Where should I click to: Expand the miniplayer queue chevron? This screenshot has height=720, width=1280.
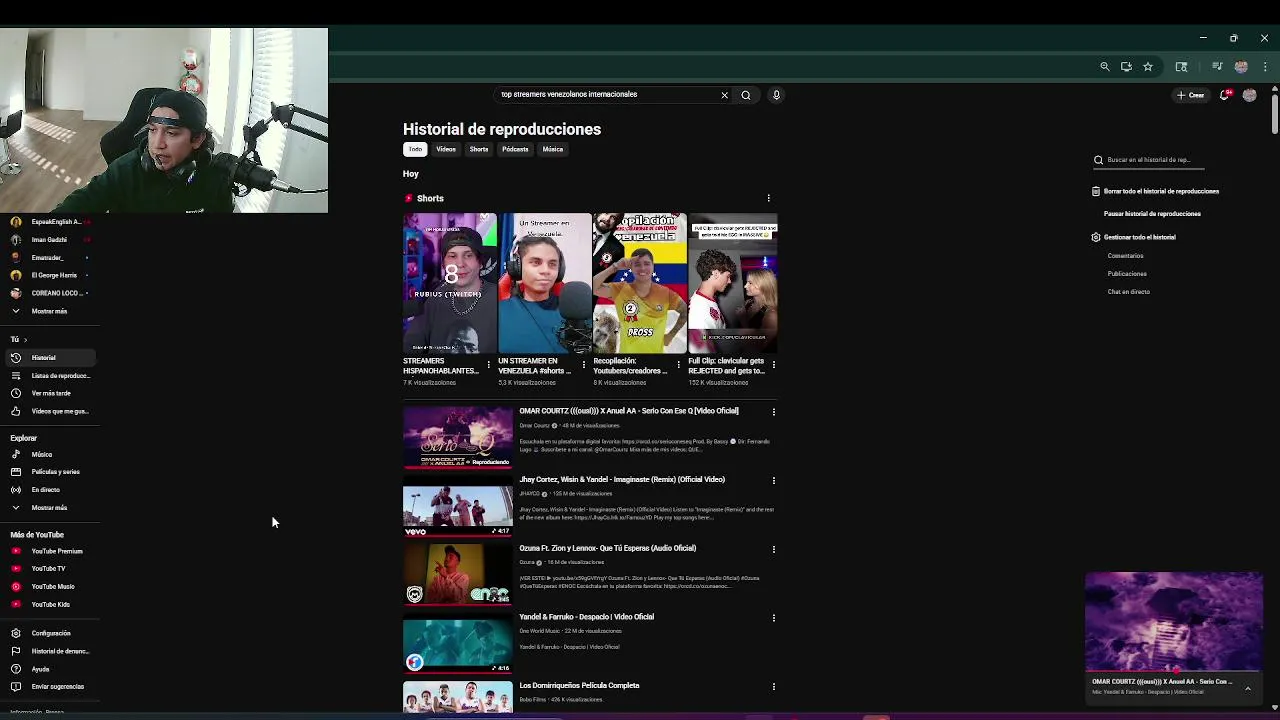pyautogui.click(x=1247, y=688)
